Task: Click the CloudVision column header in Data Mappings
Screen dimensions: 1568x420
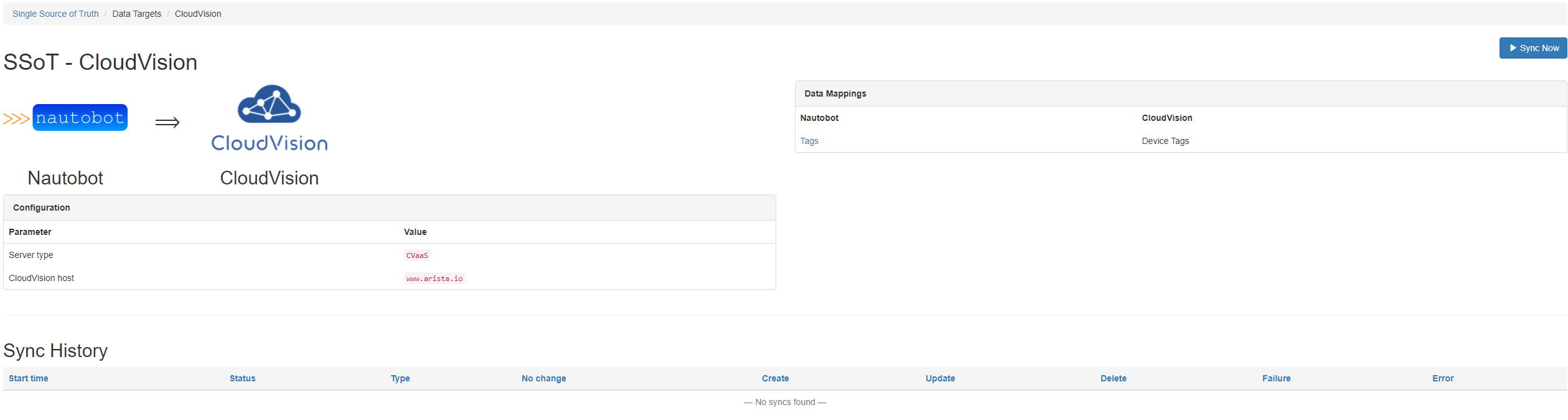Action: point(1167,118)
